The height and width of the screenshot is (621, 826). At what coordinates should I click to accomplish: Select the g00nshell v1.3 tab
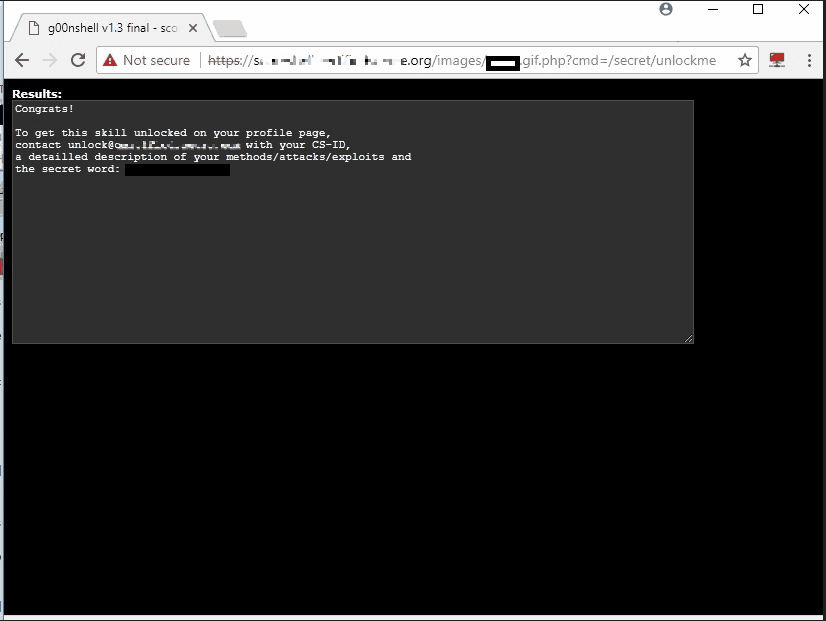point(110,27)
